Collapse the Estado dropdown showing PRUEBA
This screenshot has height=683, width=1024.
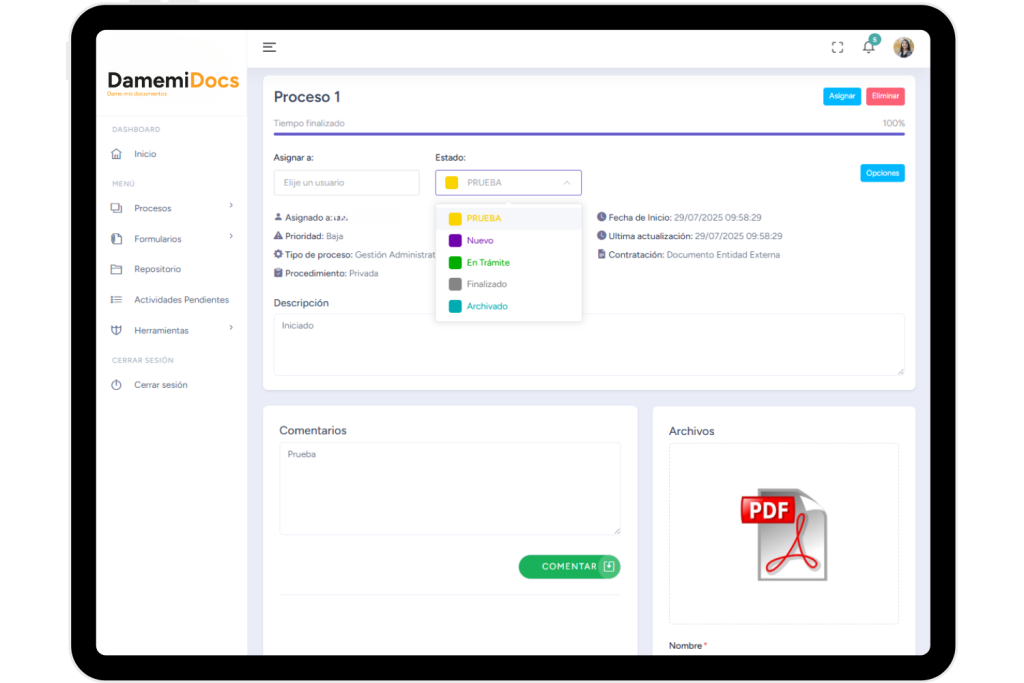508,183
